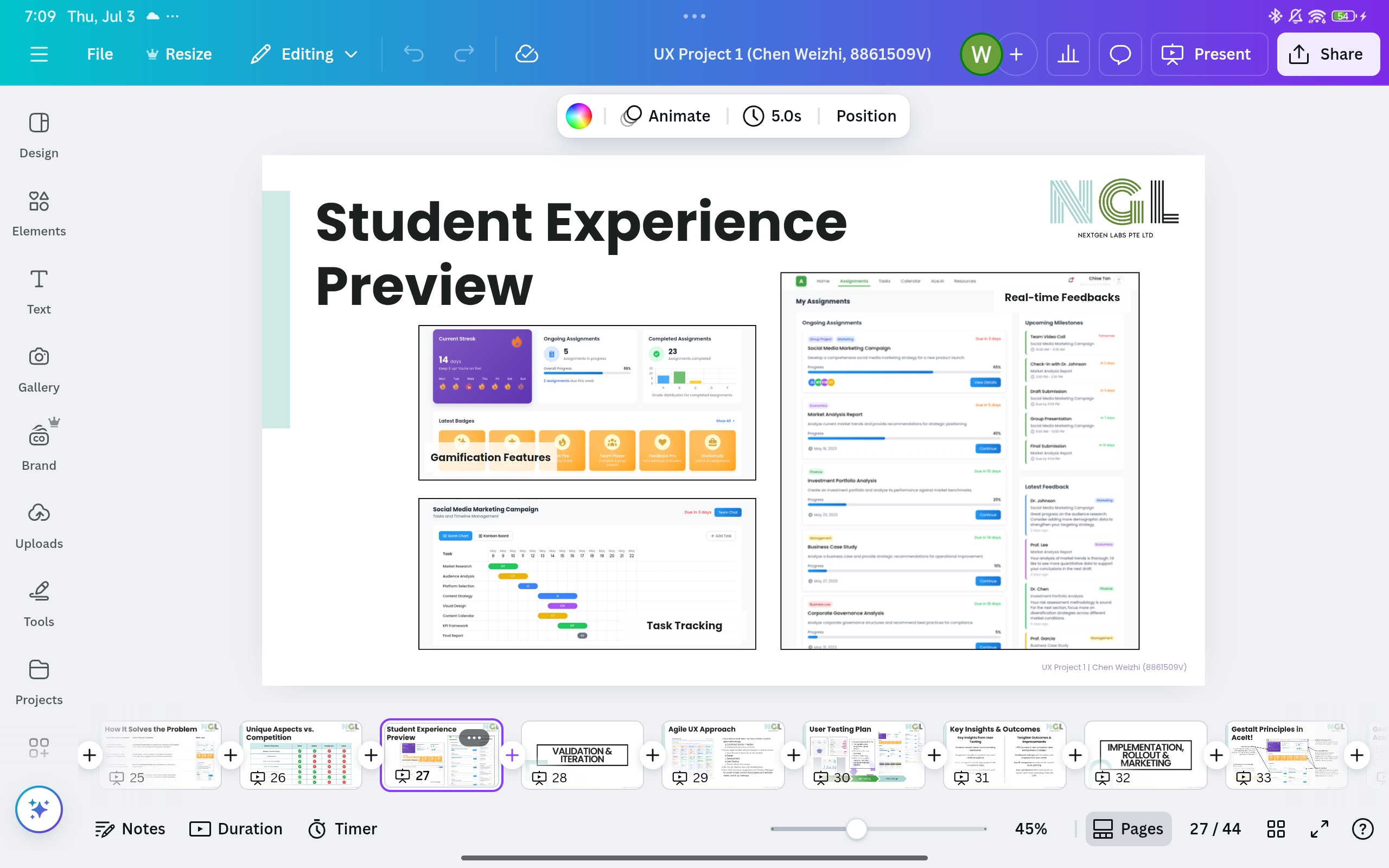Screen dimensions: 1389x868
Task: Click the Share button
Action: coord(1328,54)
